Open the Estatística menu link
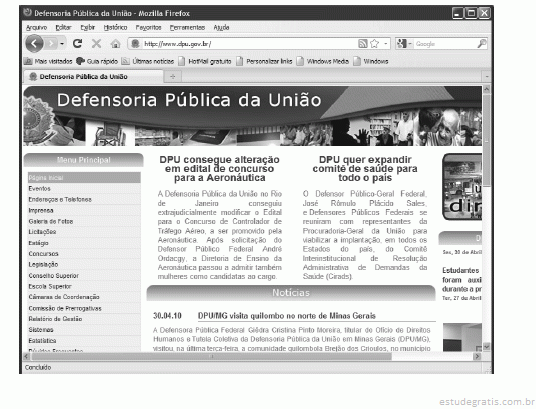This screenshot has height=409, width=536. pos(42,341)
